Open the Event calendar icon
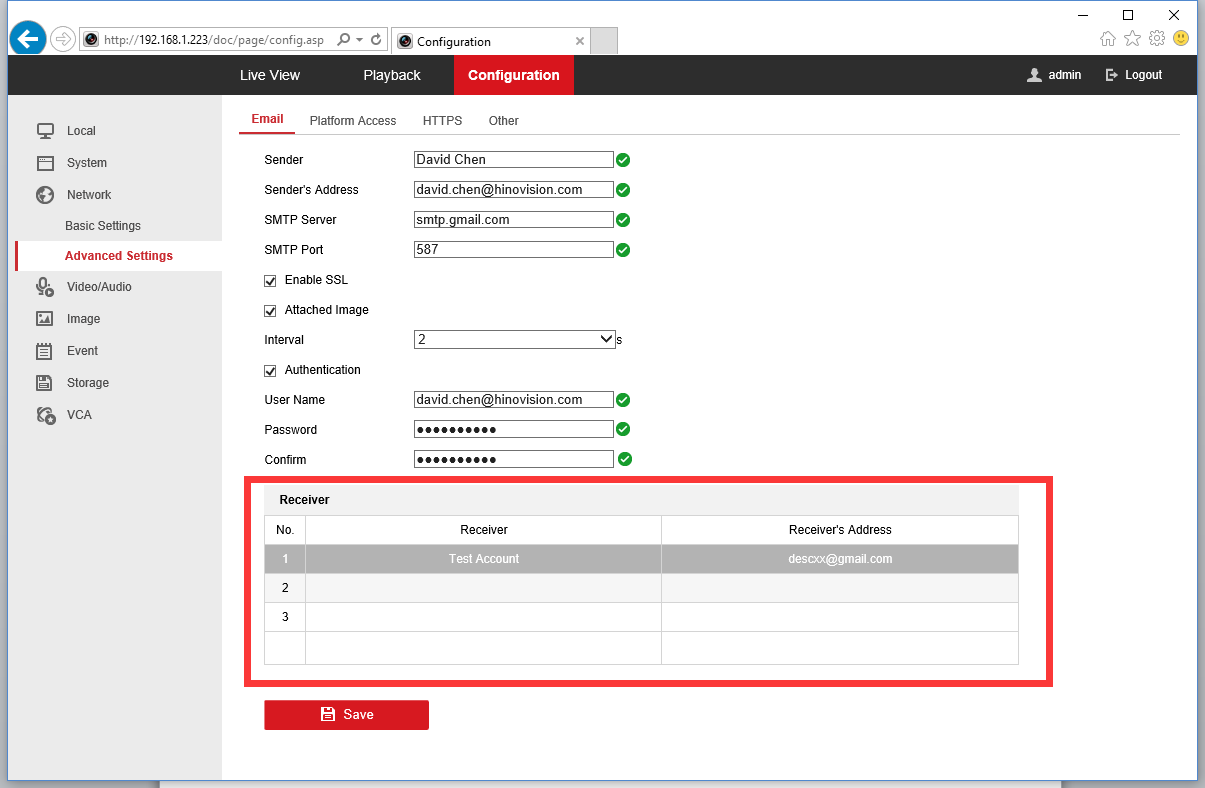1205x788 pixels. click(45, 351)
